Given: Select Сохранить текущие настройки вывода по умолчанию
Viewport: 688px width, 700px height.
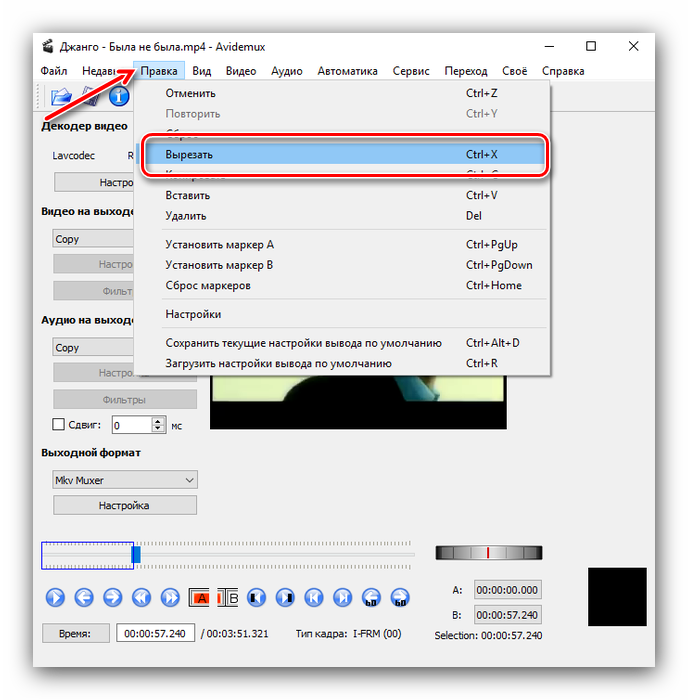Looking at the screenshot, I should [344, 343].
